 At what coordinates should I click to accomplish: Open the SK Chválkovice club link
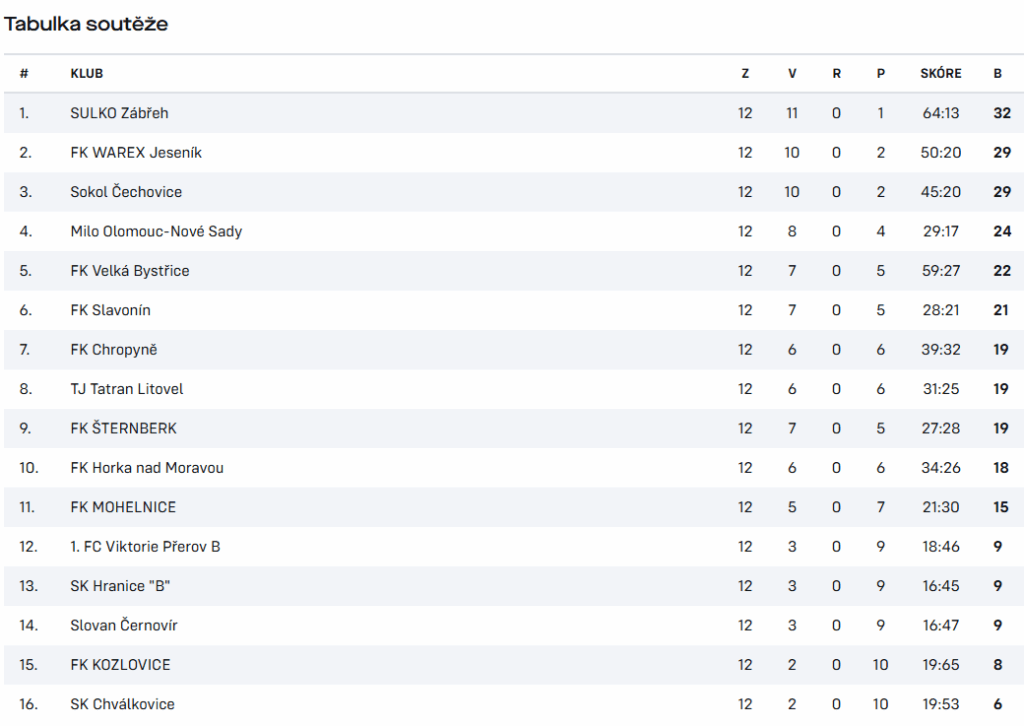click(123, 704)
